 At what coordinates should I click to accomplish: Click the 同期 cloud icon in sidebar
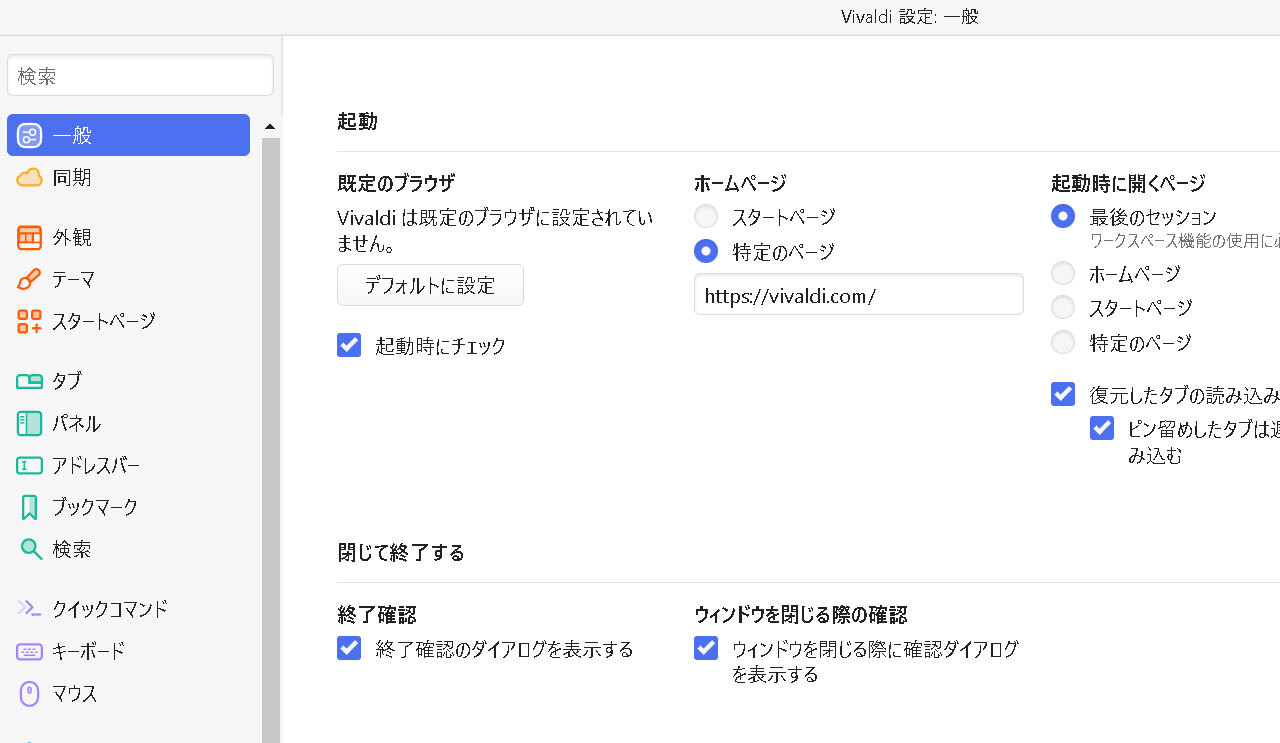[29, 178]
